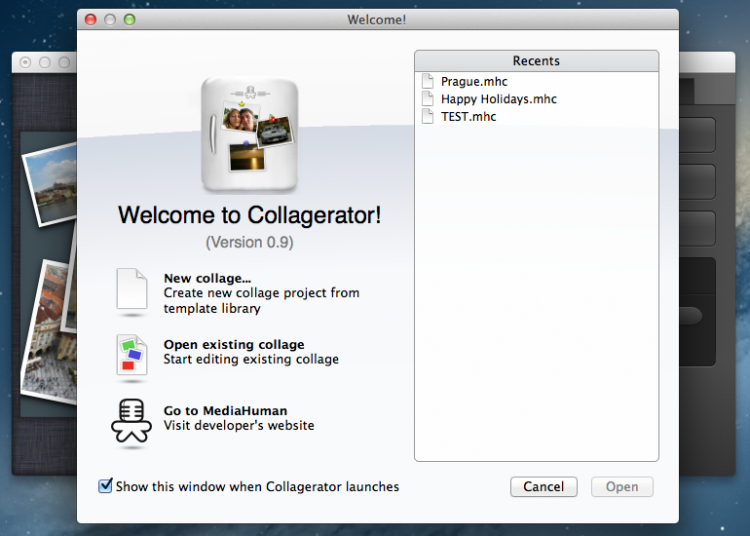The width and height of the screenshot is (750, 536).
Task: Choose the "New collage..." title text
Action: 207,278
